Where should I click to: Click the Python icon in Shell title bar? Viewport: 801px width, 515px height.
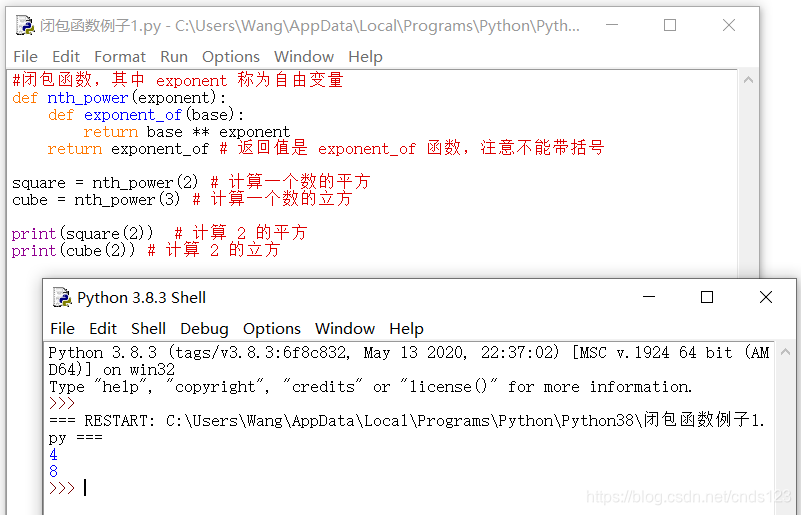(x=62, y=297)
